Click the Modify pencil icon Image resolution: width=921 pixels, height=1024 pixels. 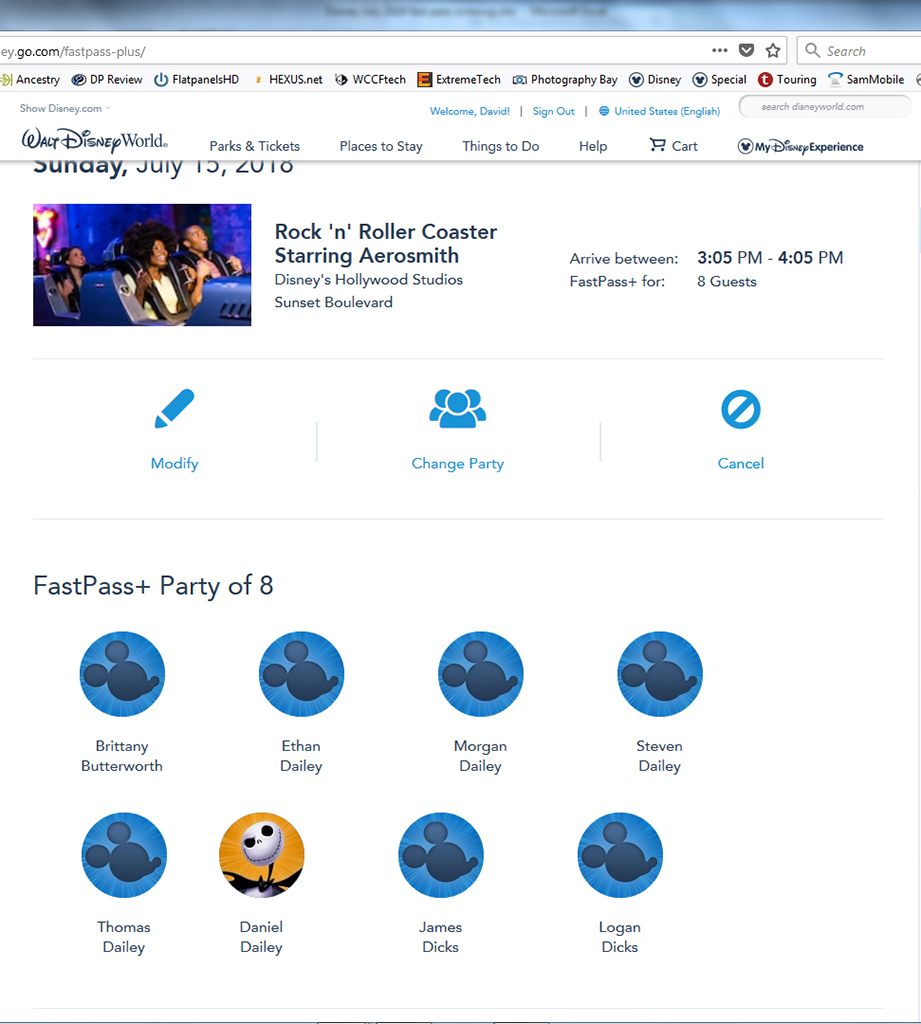174,409
